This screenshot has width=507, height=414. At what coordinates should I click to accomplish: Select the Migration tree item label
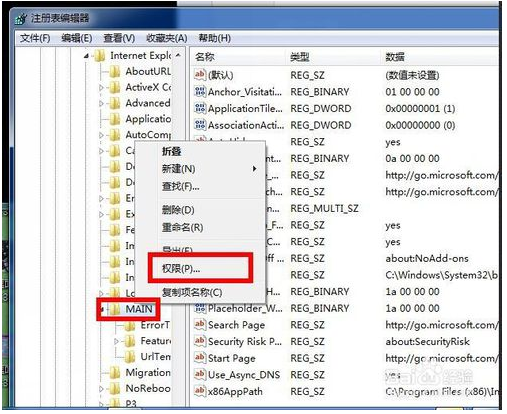pyautogui.click(x=148, y=372)
